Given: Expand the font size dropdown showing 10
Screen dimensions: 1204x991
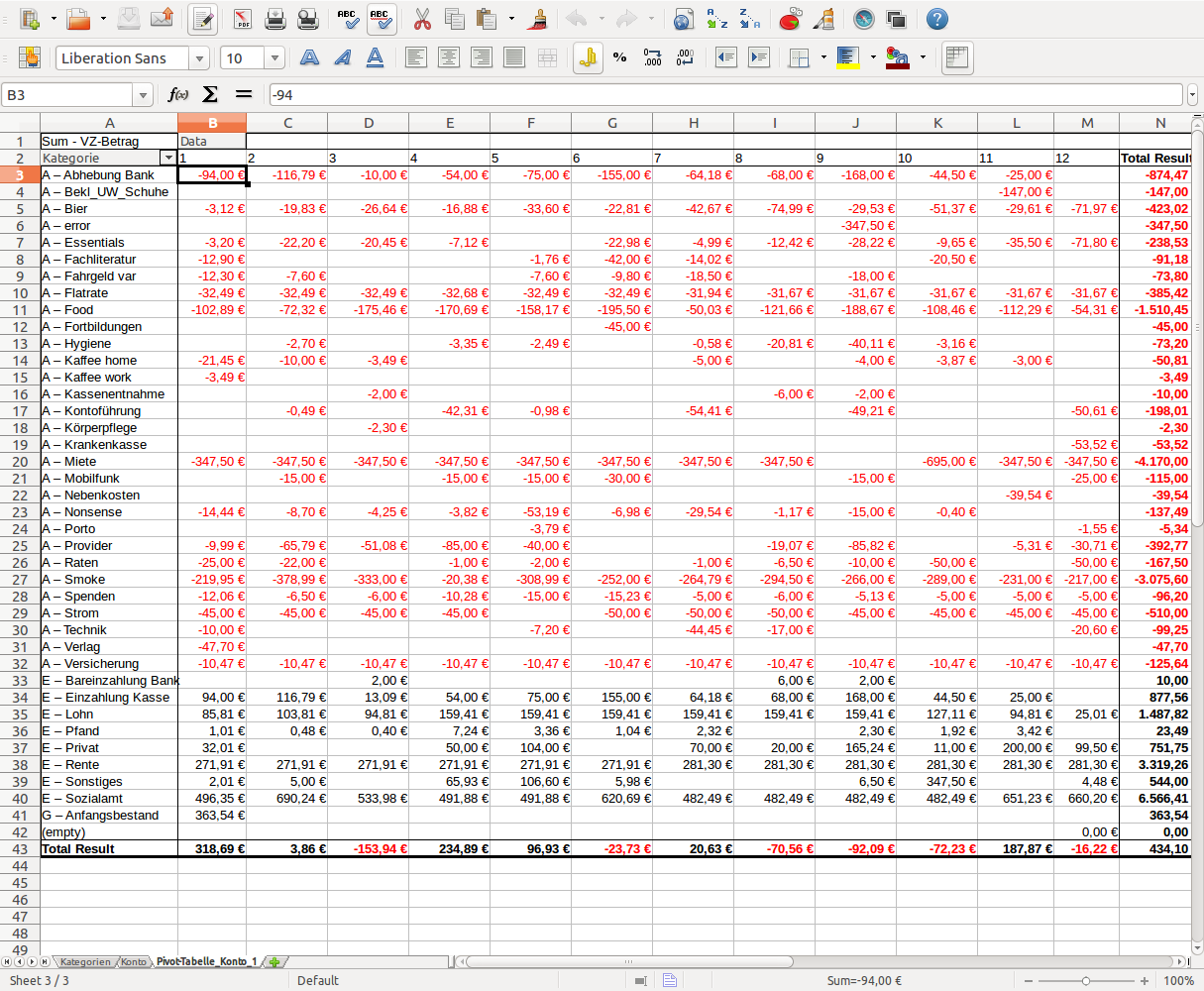Looking at the screenshot, I should tap(274, 58).
